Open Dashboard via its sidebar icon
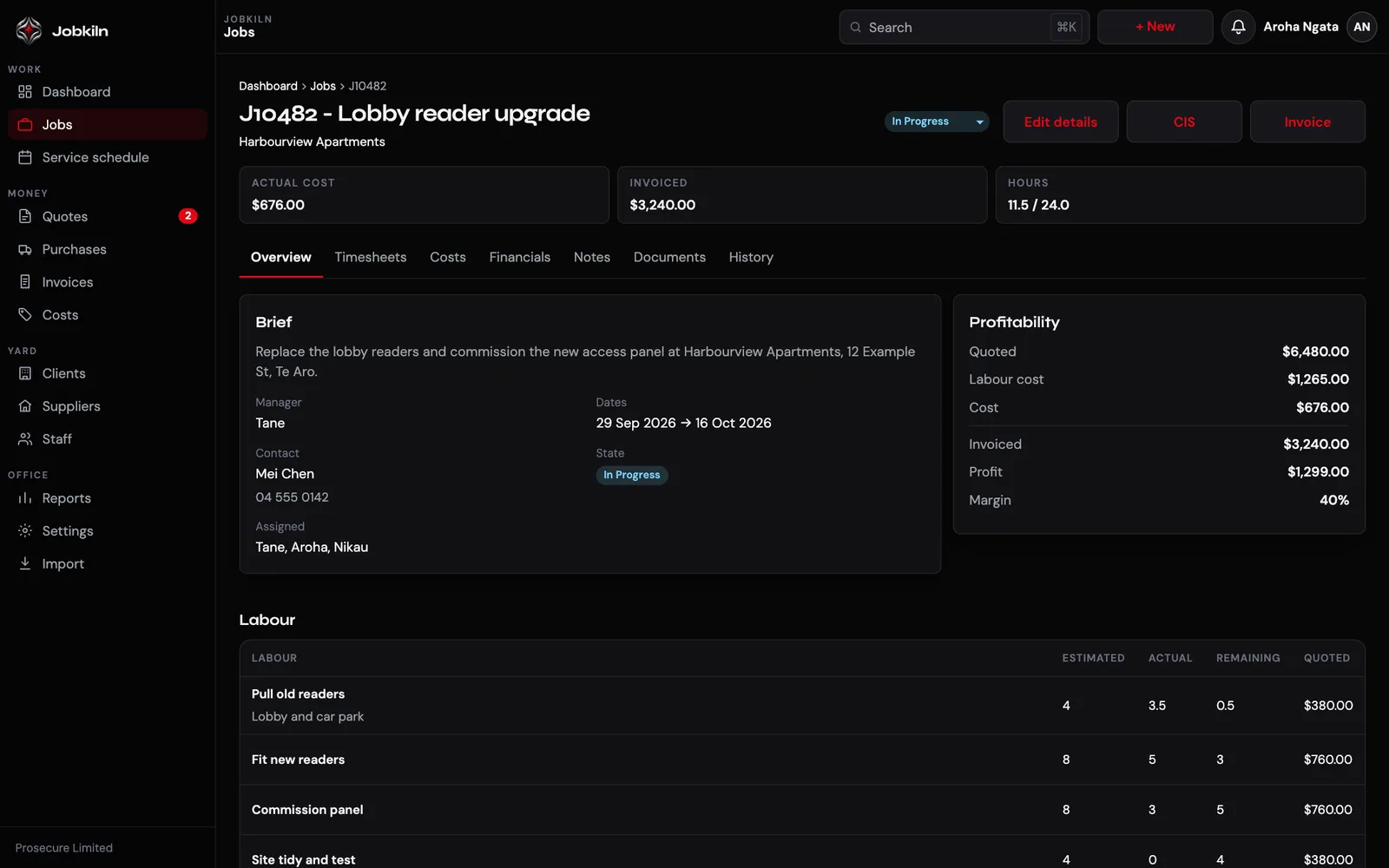The height and width of the screenshot is (868, 1389). pos(25,92)
